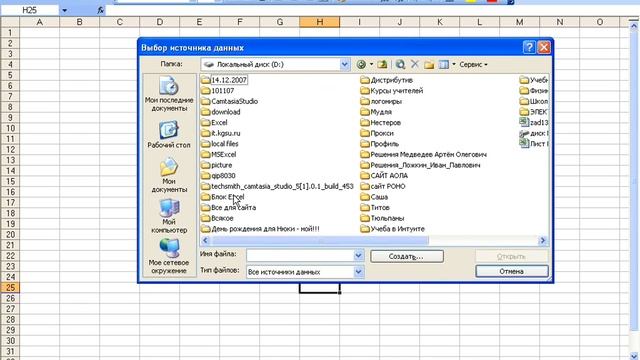Select folder Всякое
This screenshot has height=360, width=640.
(x=218, y=218)
